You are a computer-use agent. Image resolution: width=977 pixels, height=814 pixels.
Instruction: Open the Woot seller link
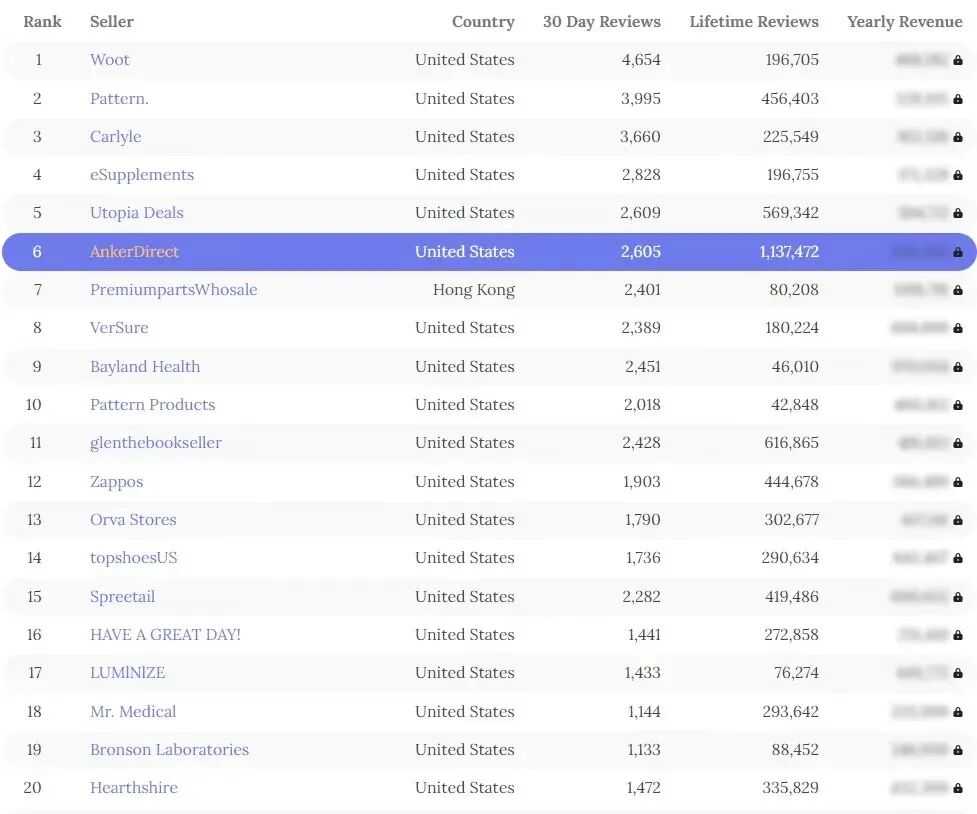click(110, 60)
